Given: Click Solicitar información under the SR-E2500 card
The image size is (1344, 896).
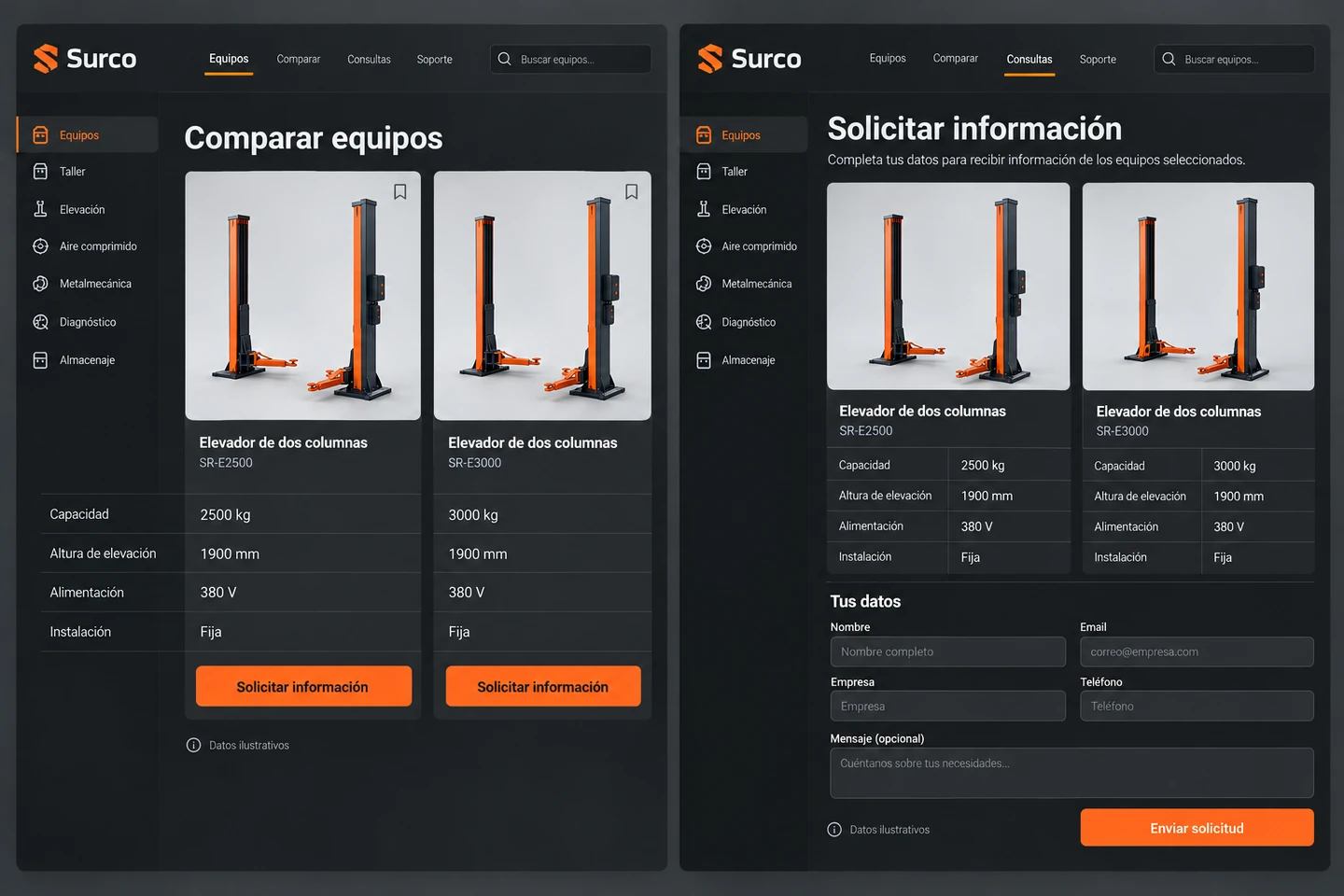Looking at the screenshot, I should pos(303,686).
